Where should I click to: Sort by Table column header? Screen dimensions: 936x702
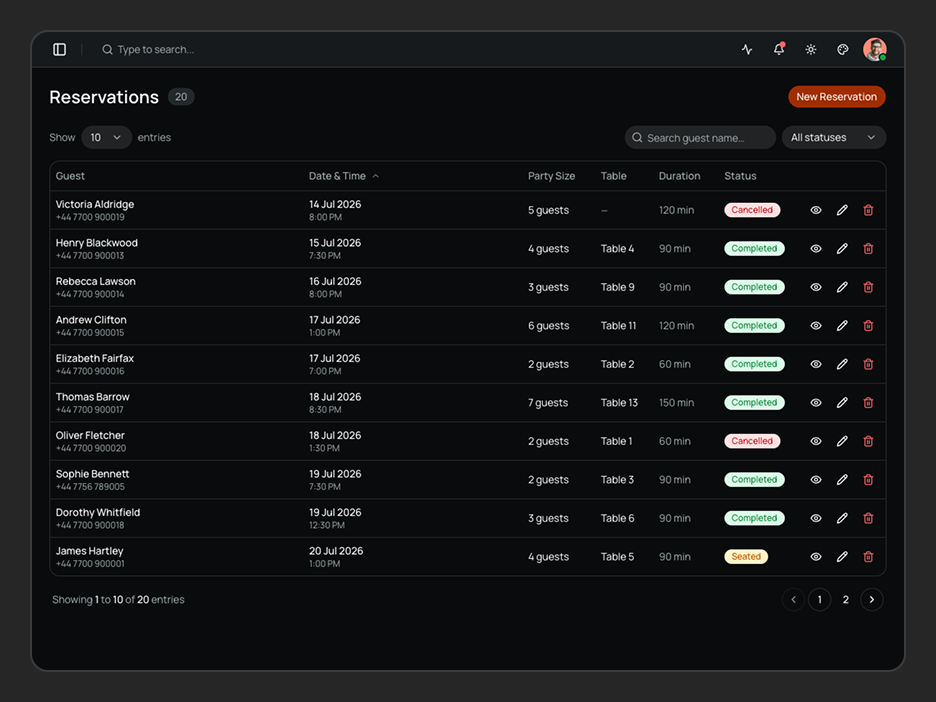tap(614, 176)
